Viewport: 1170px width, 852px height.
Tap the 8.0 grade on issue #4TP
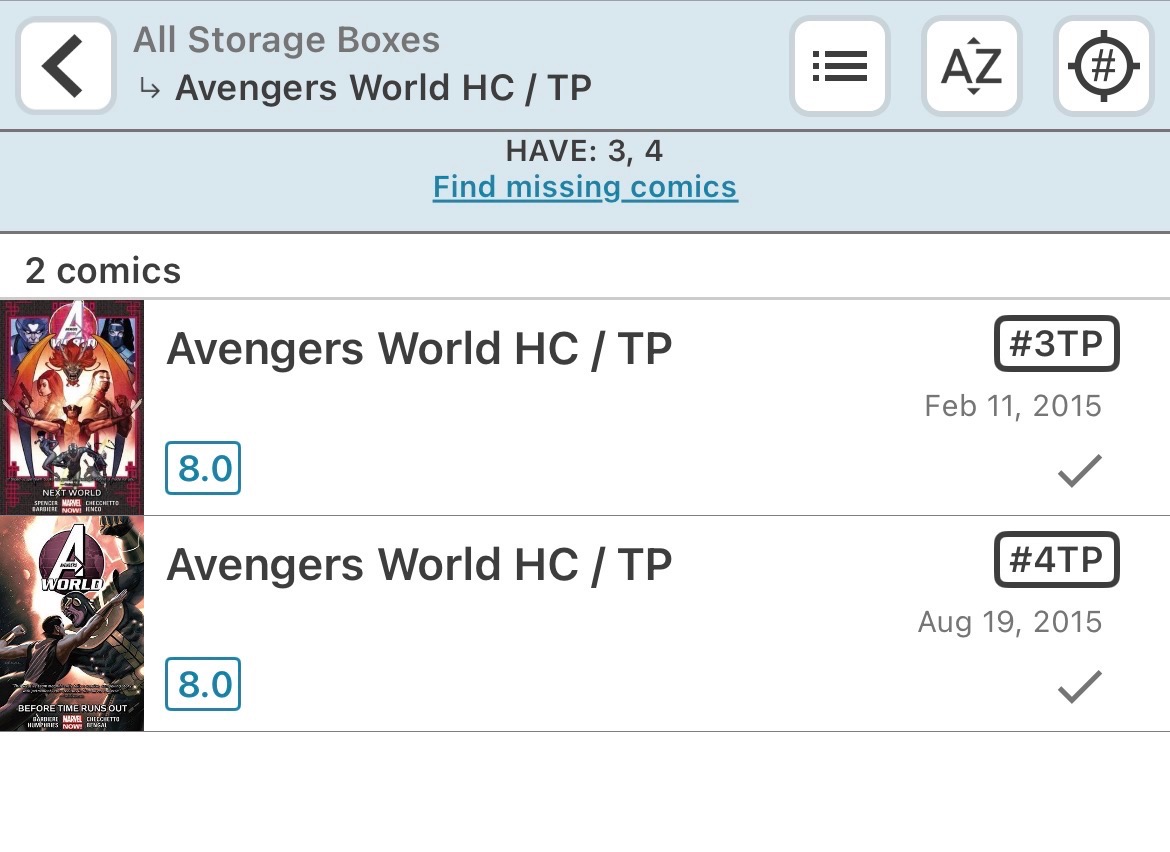(203, 684)
